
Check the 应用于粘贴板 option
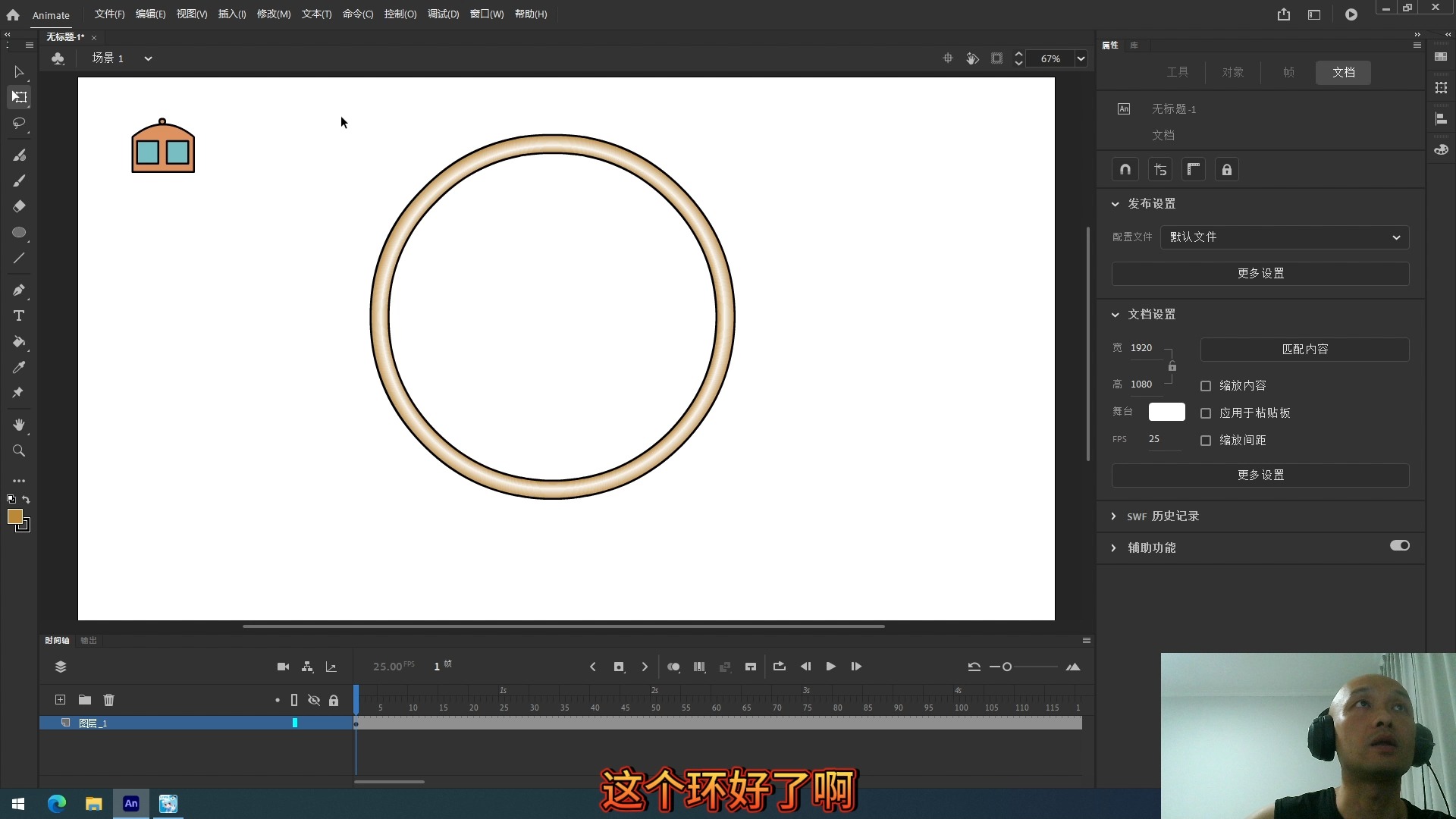1206,413
